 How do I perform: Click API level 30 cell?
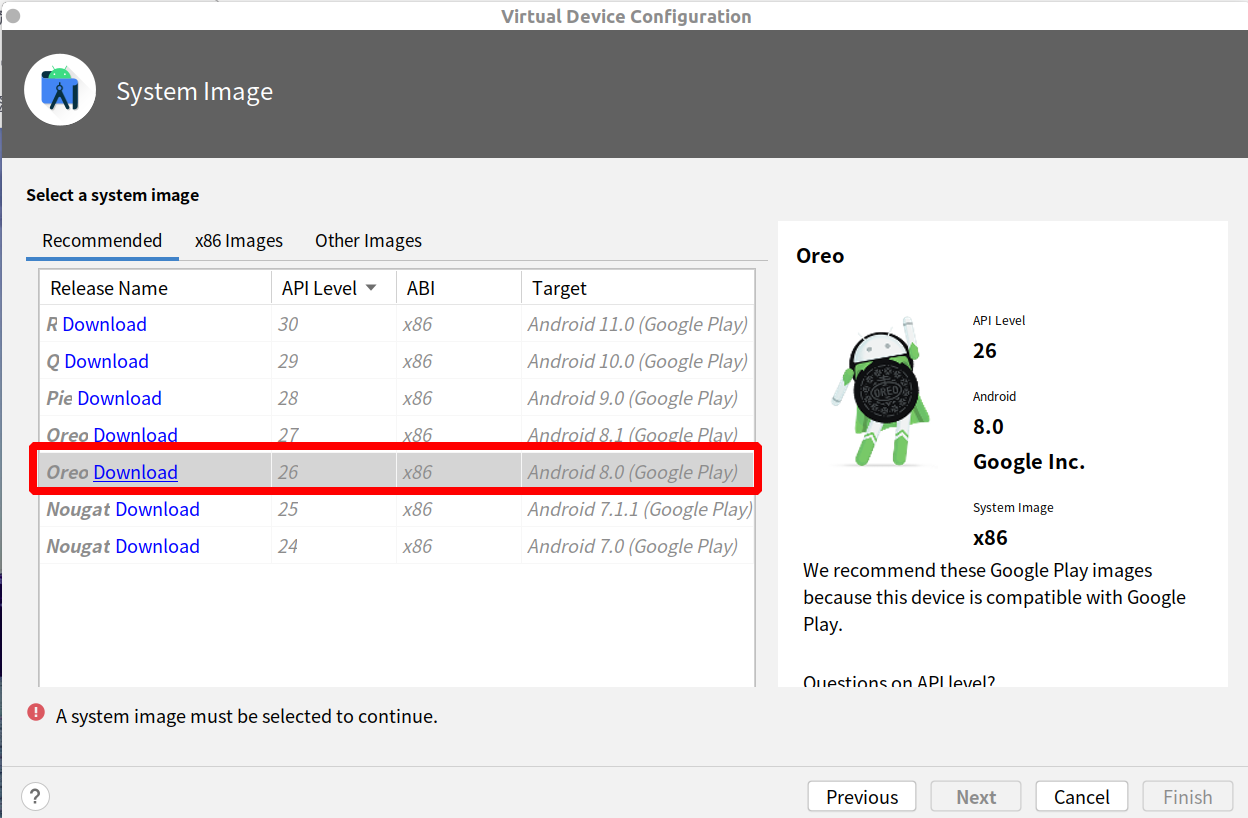coord(334,324)
